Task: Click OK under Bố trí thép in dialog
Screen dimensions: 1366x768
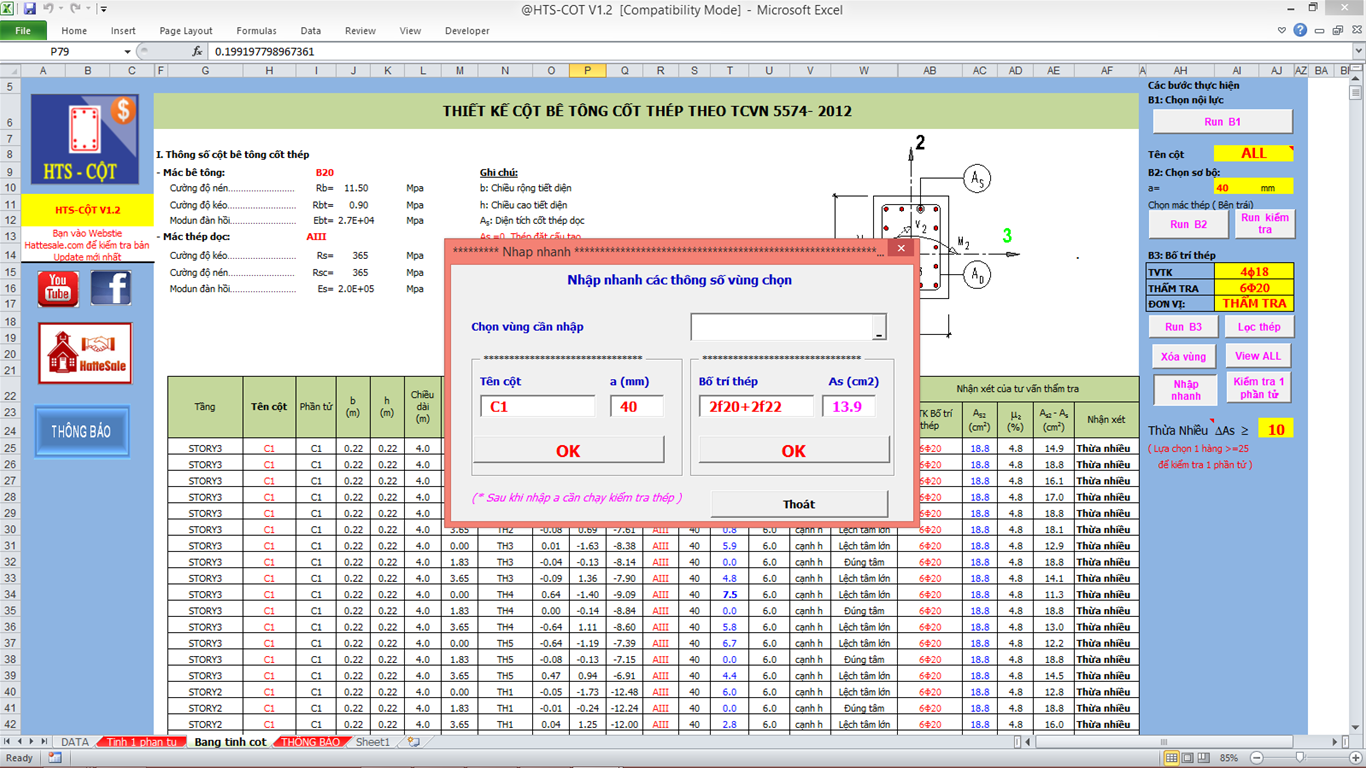Action: pos(793,450)
